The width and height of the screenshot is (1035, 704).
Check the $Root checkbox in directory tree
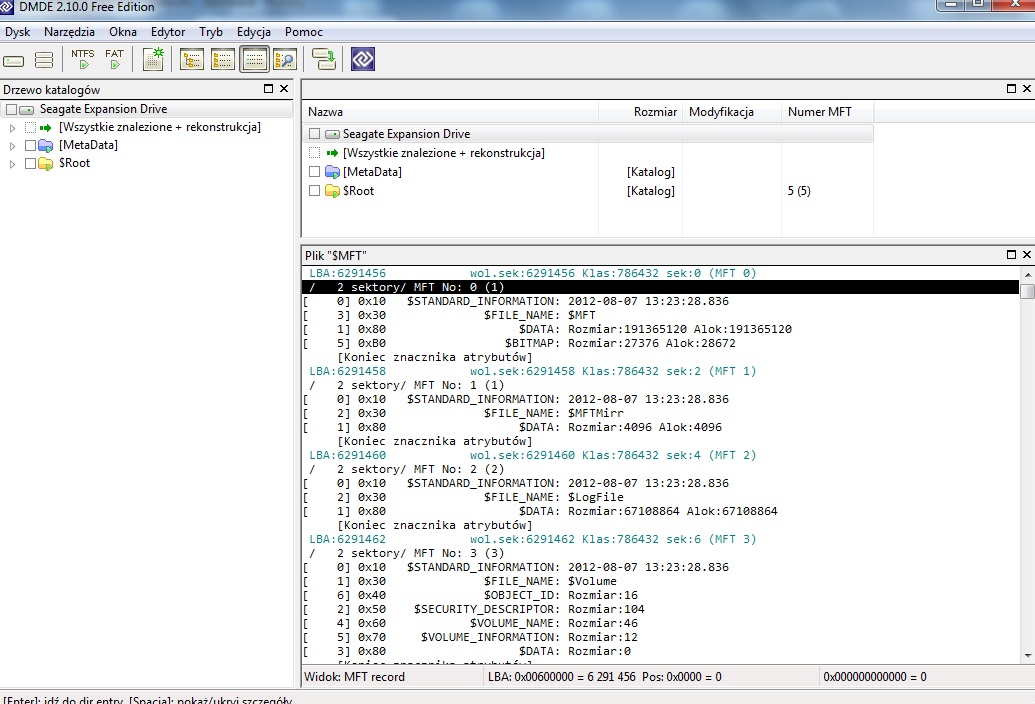(x=30, y=164)
